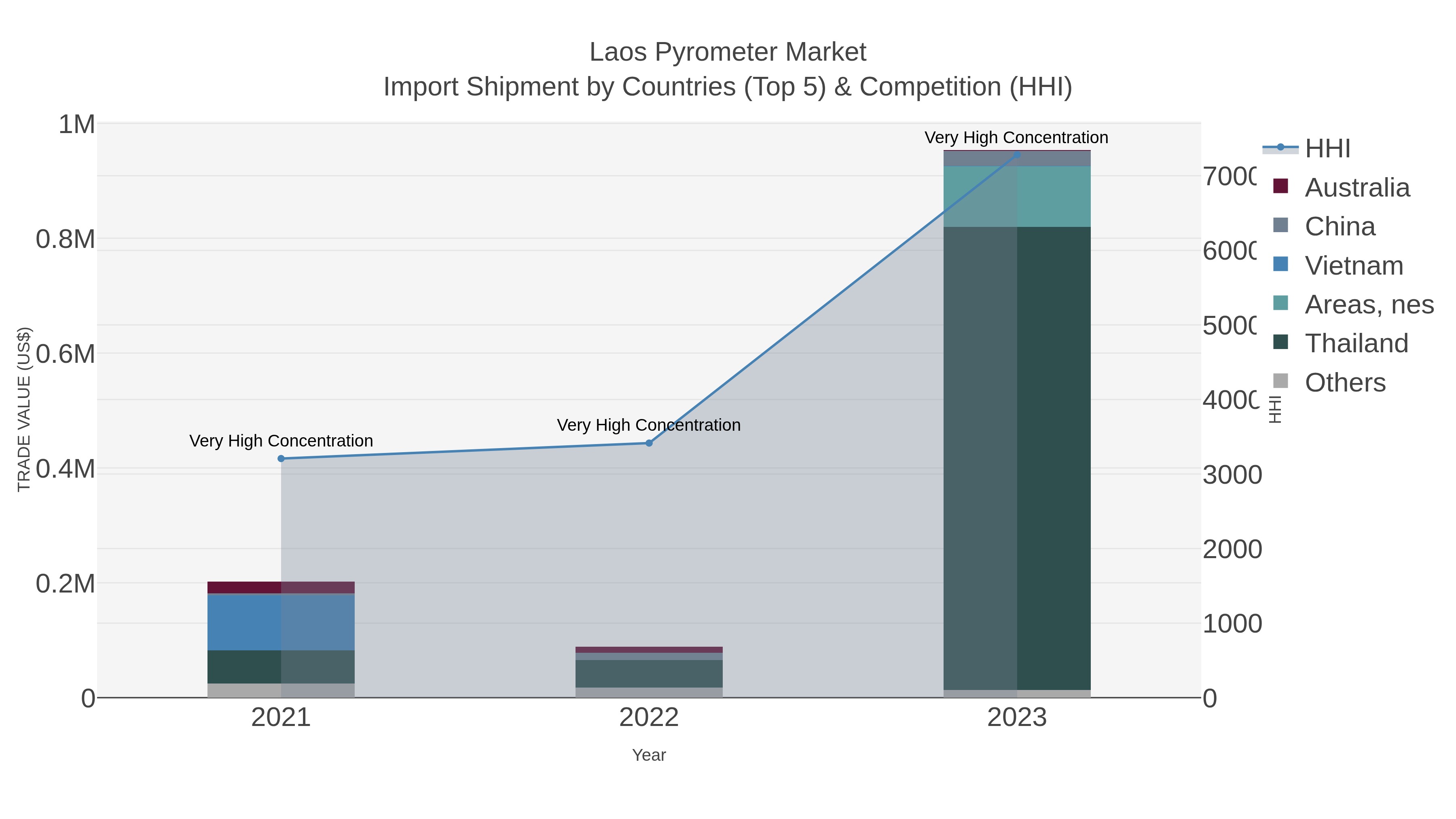1456x819 pixels.
Task: Click the 1M tick on trade value axis
Action: (x=76, y=124)
